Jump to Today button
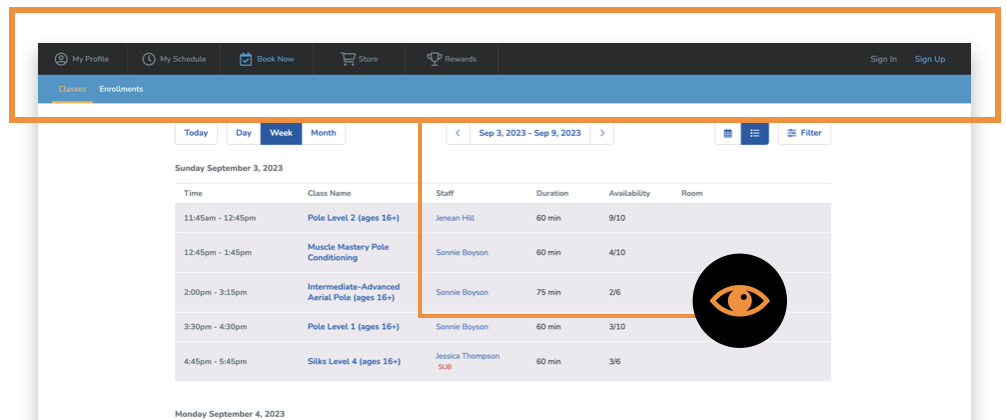Viewport: 1006px width, 420px height. (x=196, y=133)
